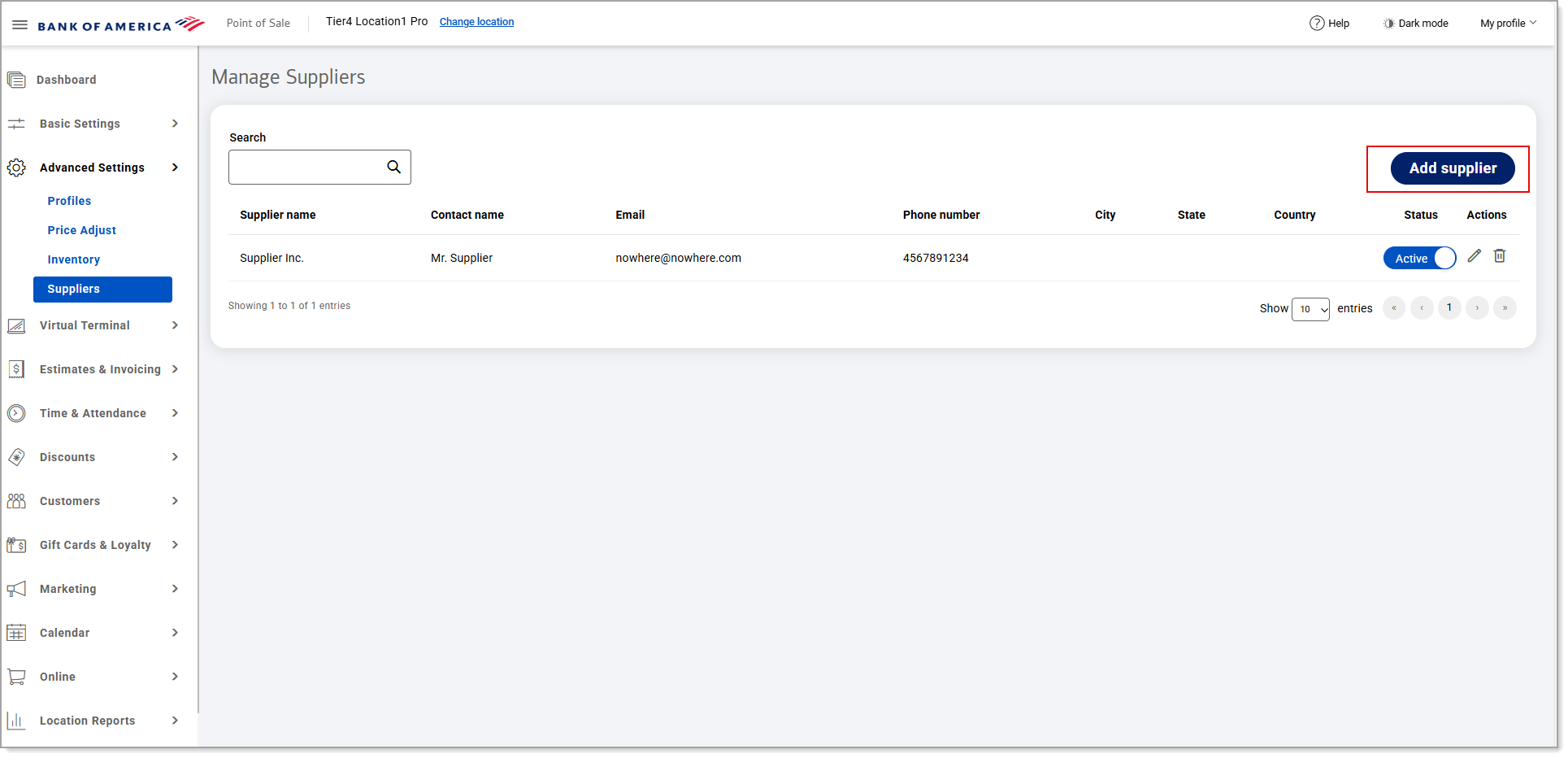
Task: Open the My profile dropdown
Action: coord(1508,24)
